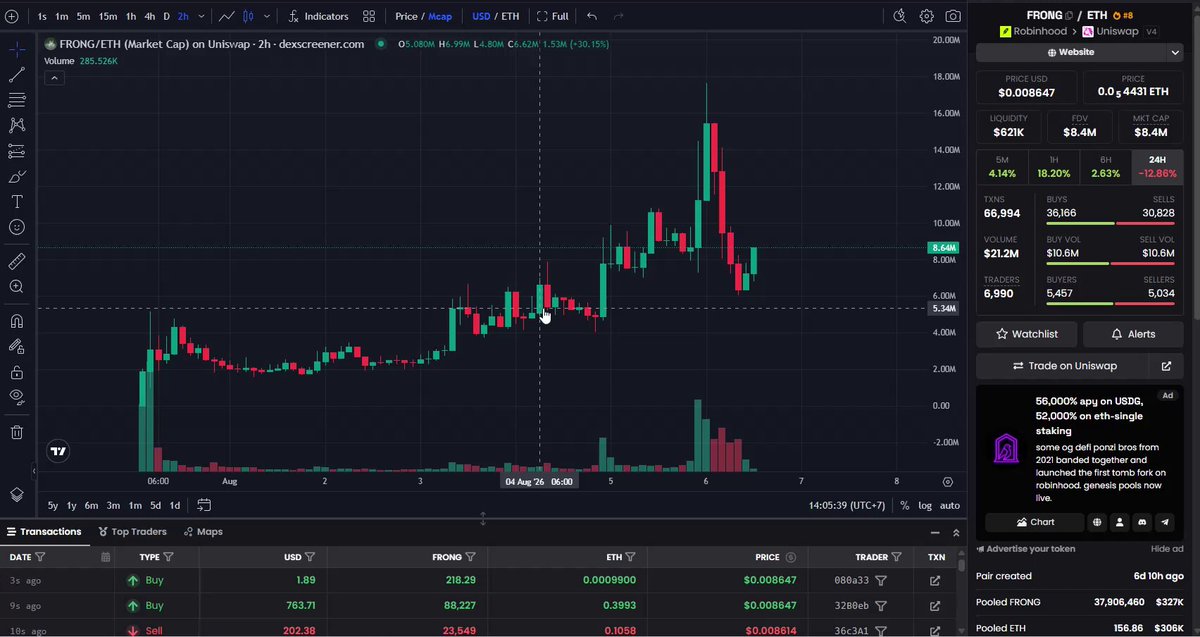Switch chart denomination to ETH

pyautogui.click(x=510, y=16)
